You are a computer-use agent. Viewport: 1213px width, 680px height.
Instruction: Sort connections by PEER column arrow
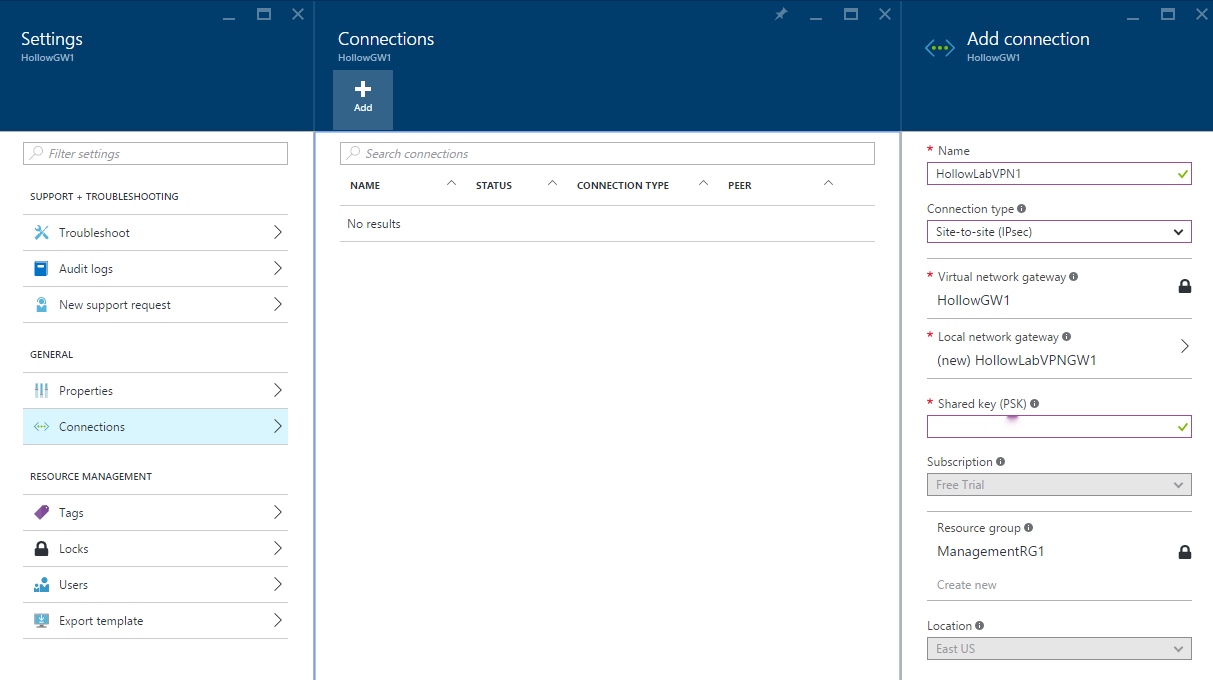tap(828, 183)
